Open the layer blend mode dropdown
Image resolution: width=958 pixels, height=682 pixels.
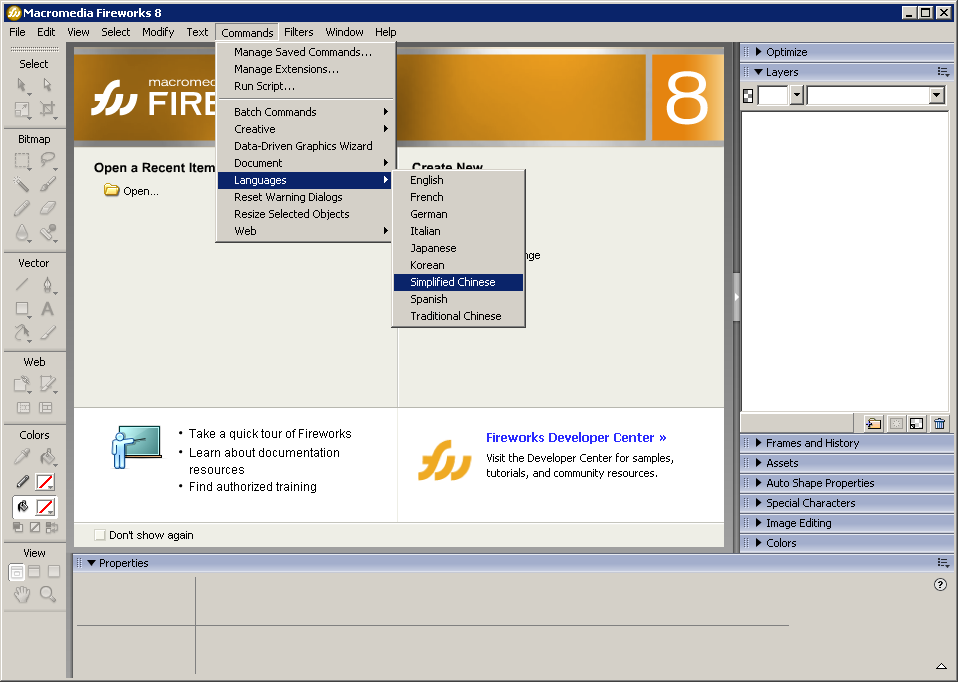(937, 95)
